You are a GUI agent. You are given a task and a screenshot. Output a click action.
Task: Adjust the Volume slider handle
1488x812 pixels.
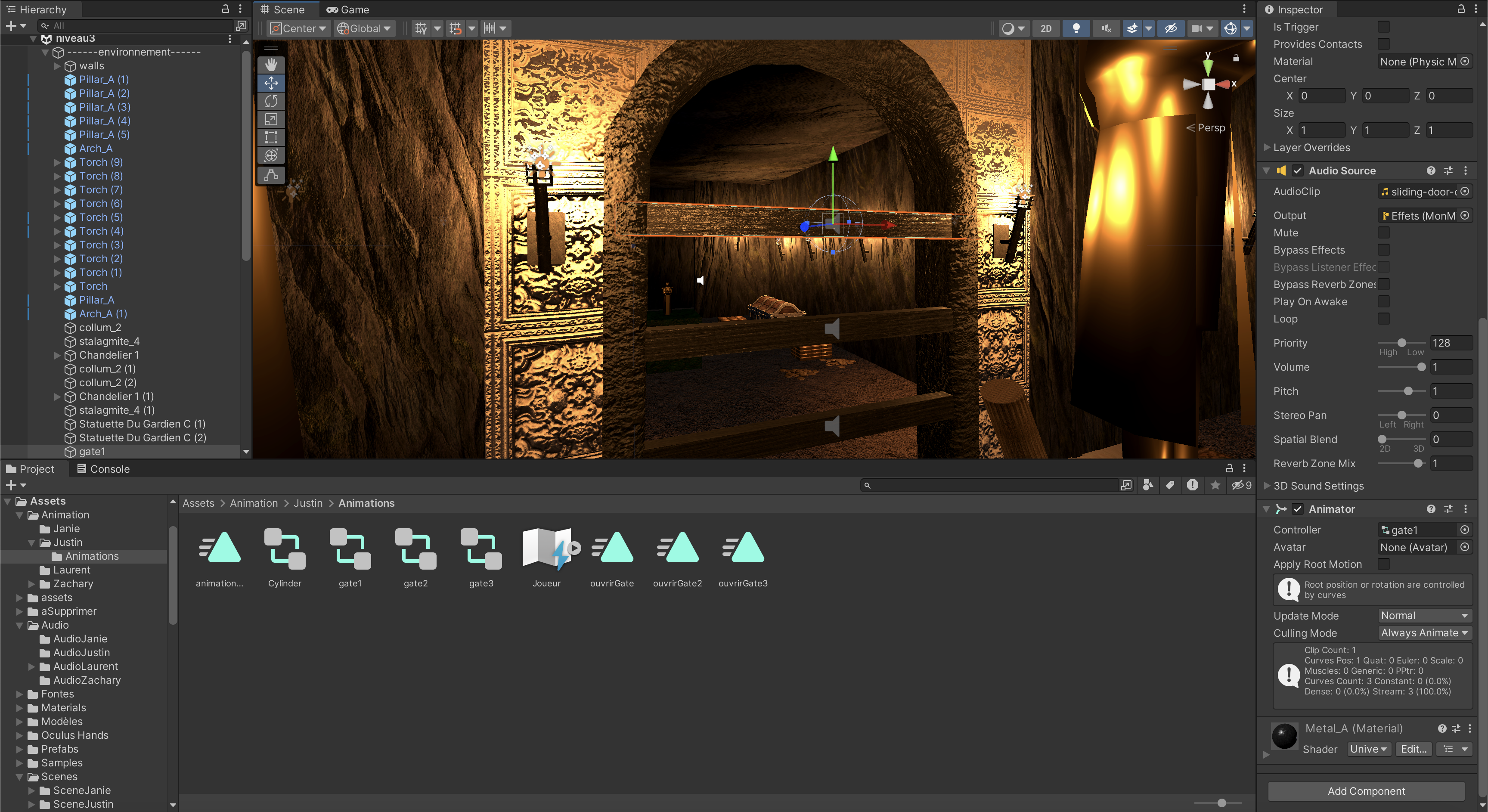pos(1421,367)
